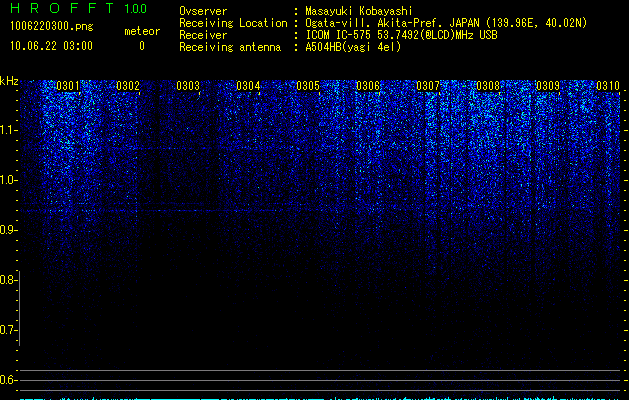Click time marker 0303
629x400 pixels.
tap(188, 86)
